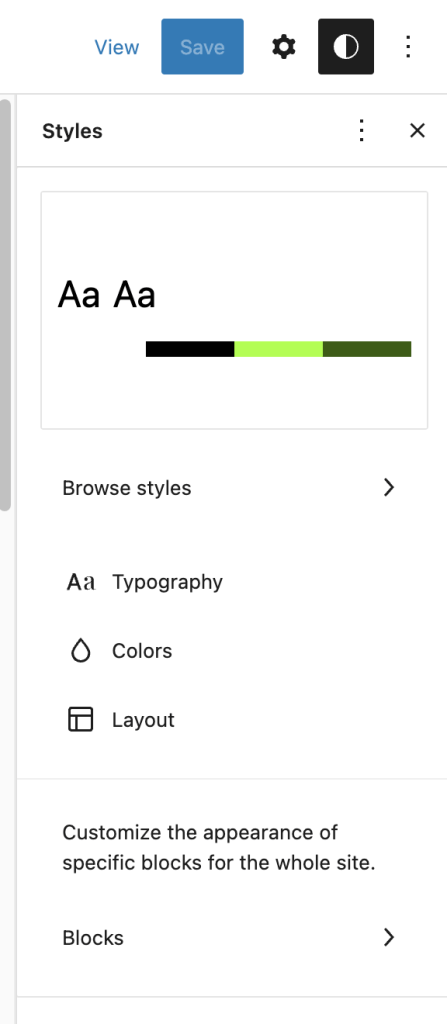This screenshot has height=1024, width=447.
Task: Open Styles panel more actions menu
Action: (x=361, y=131)
